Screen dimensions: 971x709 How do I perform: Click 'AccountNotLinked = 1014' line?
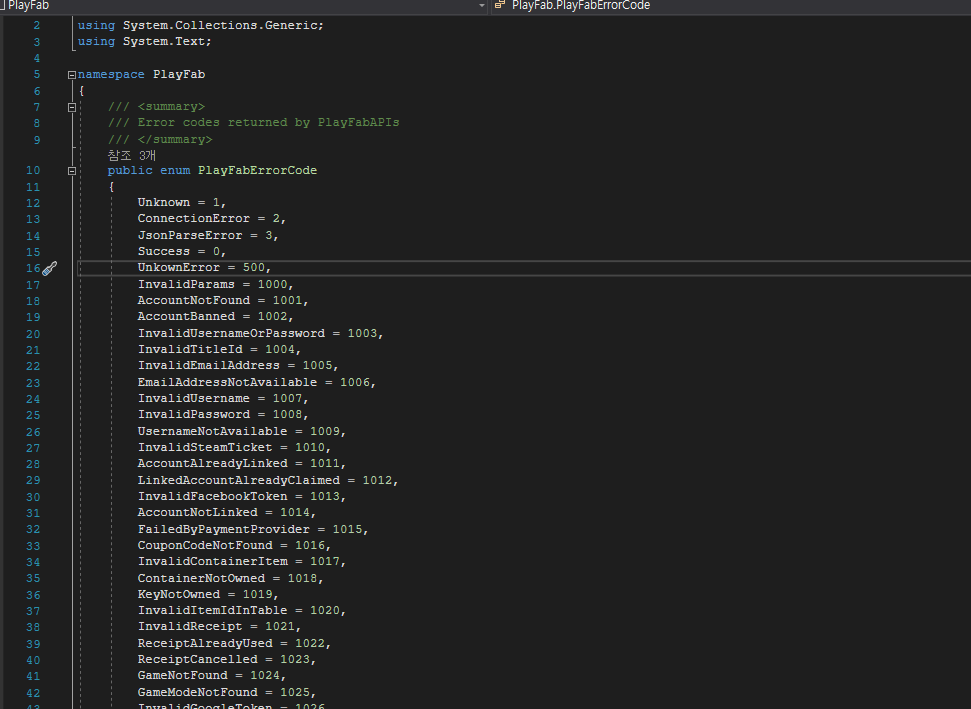click(227, 512)
